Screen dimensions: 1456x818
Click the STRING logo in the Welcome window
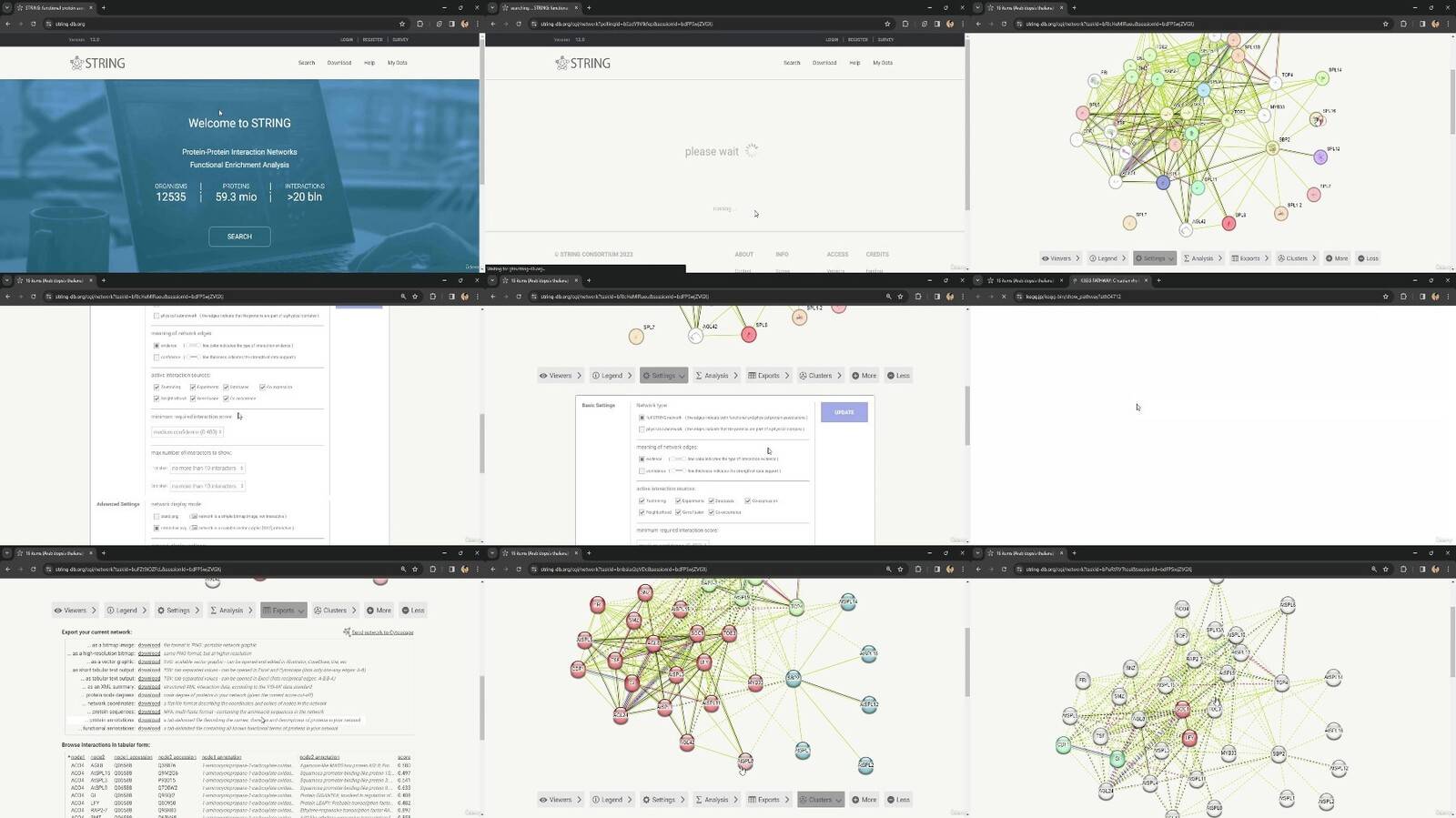tap(97, 63)
